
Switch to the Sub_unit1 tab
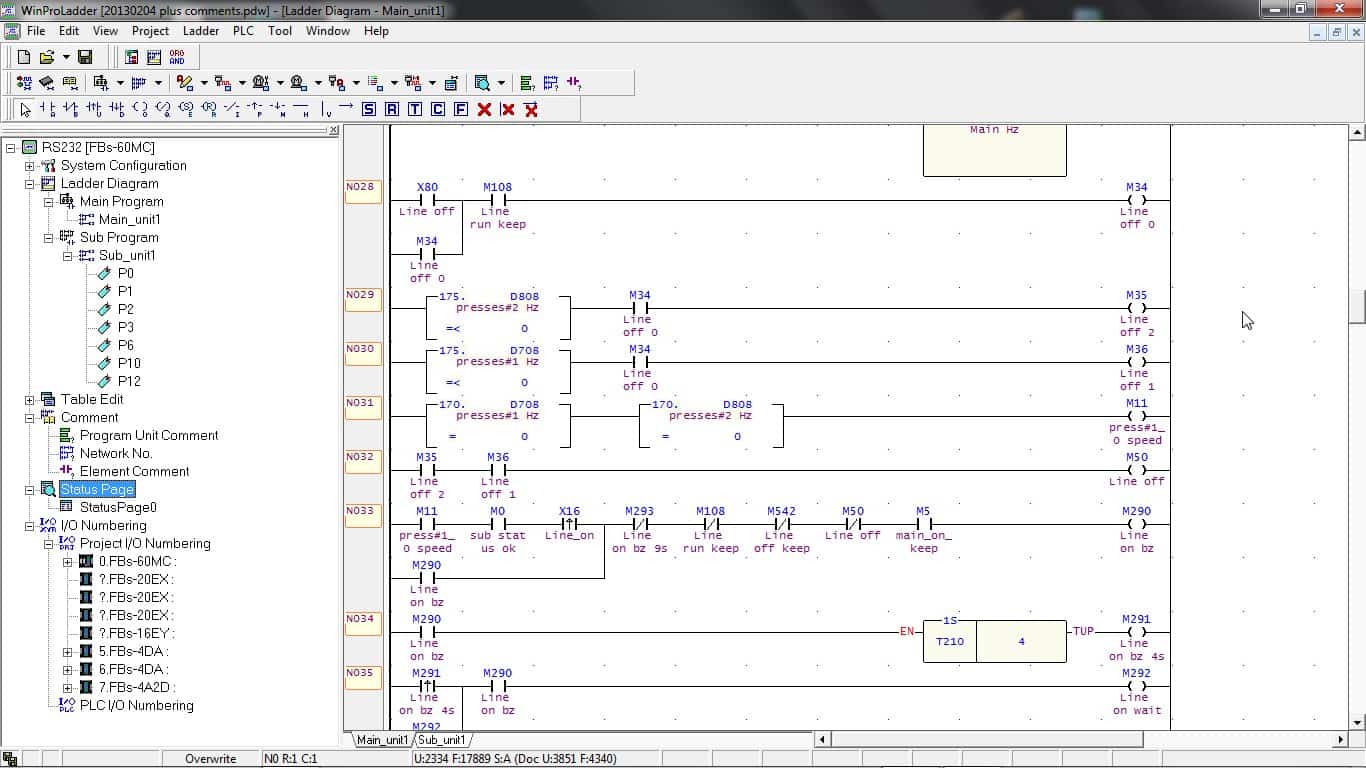point(442,740)
